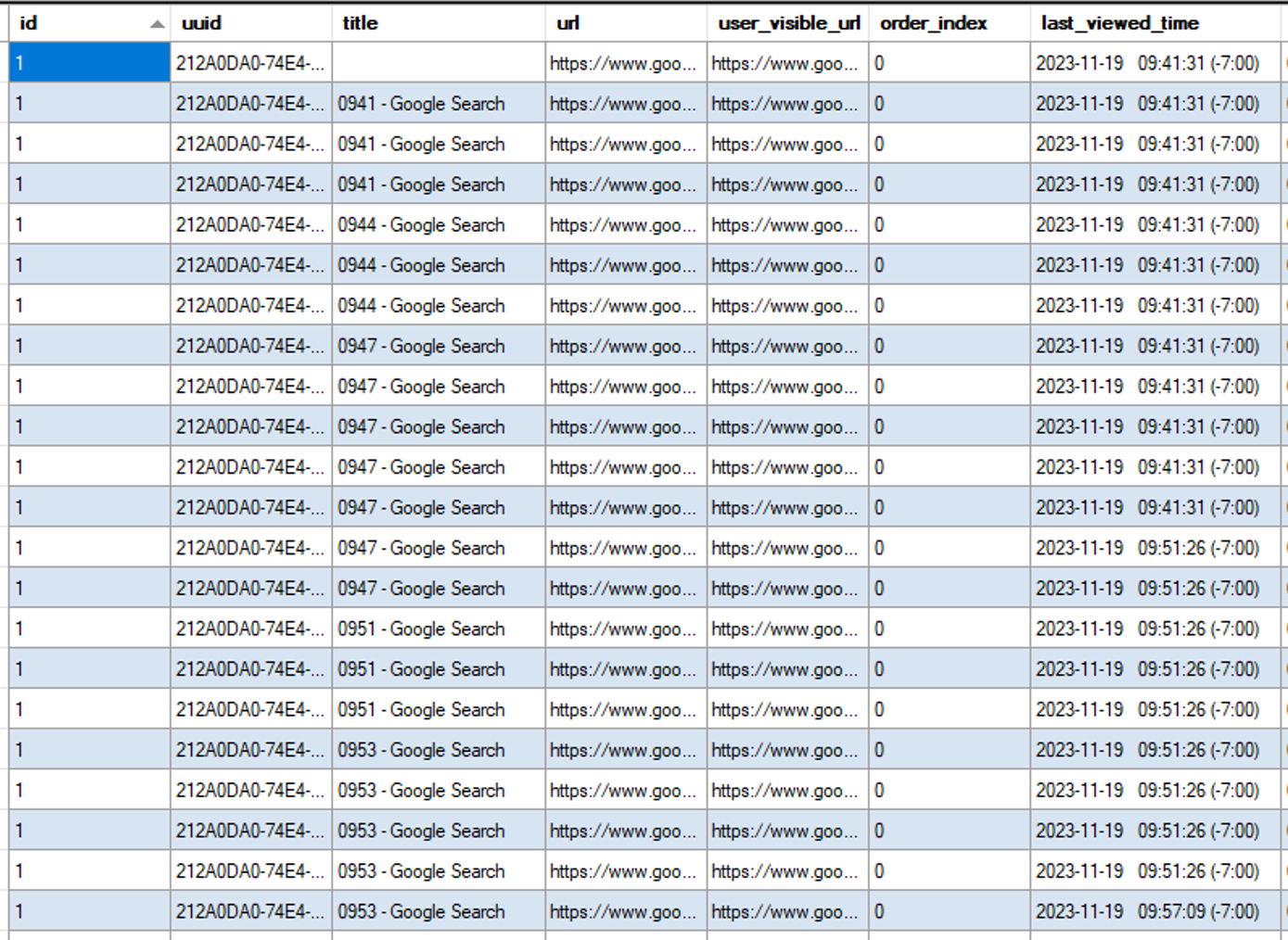The width and height of the screenshot is (1288, 940).
Task: Click the user_visible_url column header
Action: click(x=788, y=23)
